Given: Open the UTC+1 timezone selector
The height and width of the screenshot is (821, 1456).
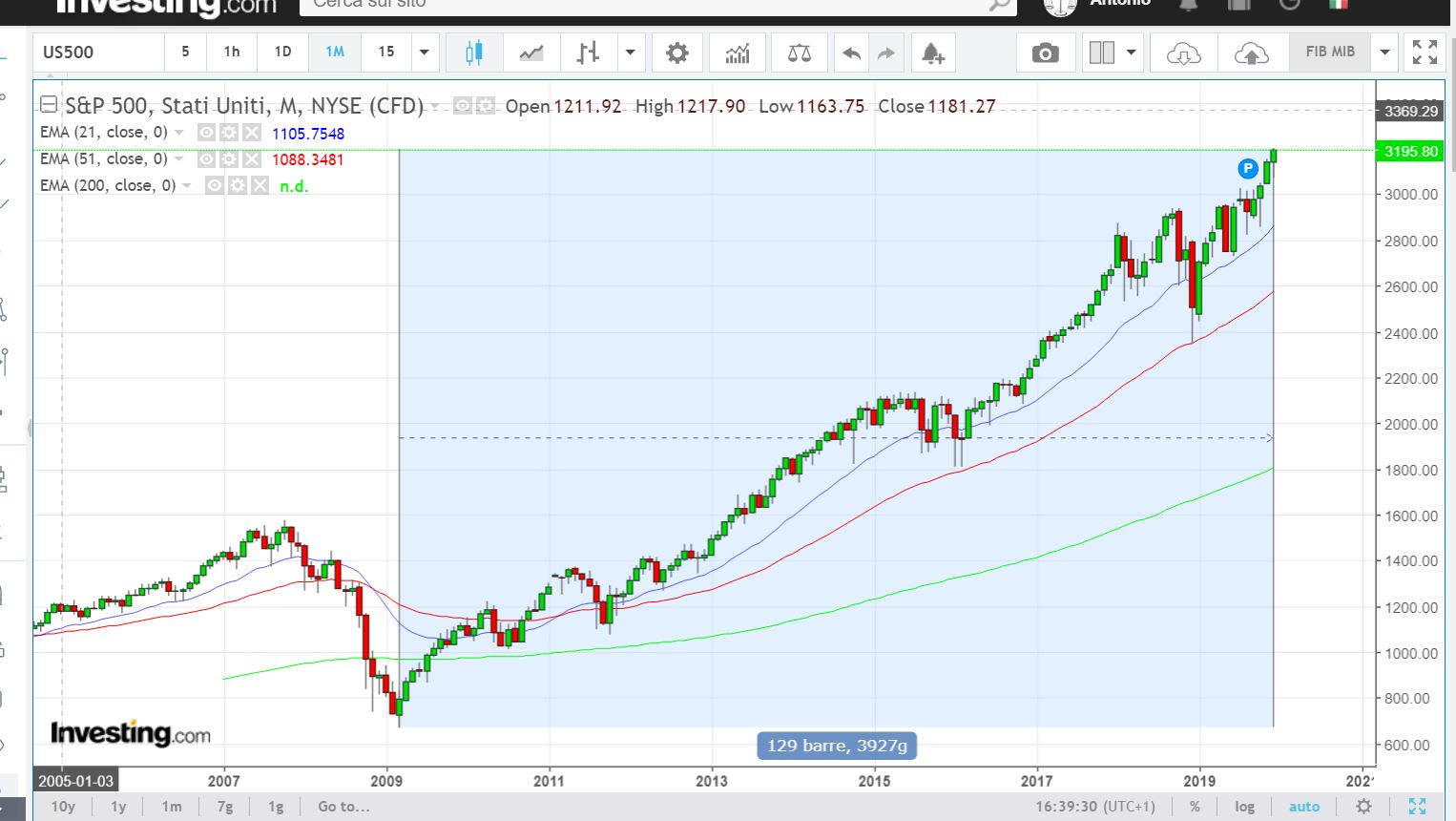Looking at the screenshot, I should pyautogui.click(x=1095, y=807).
